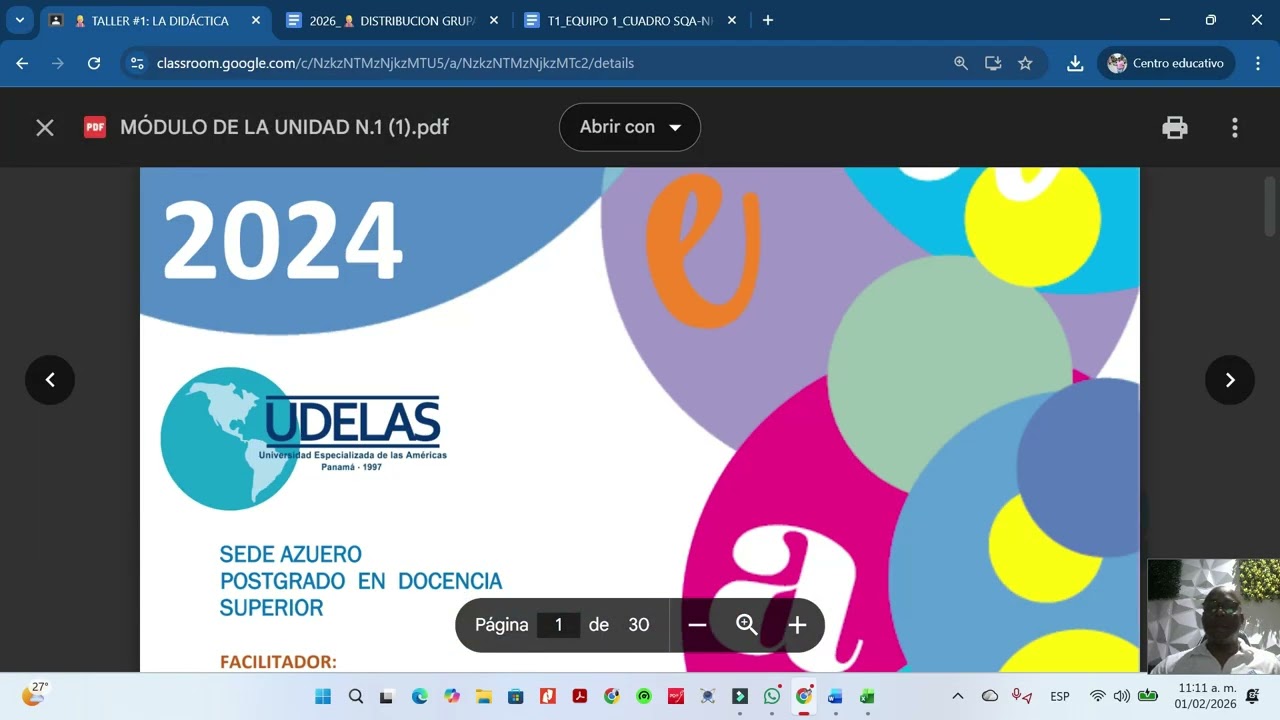Open Task View on taskbar
Viewport: 1280px width, 720px height.
click(387, 696)
